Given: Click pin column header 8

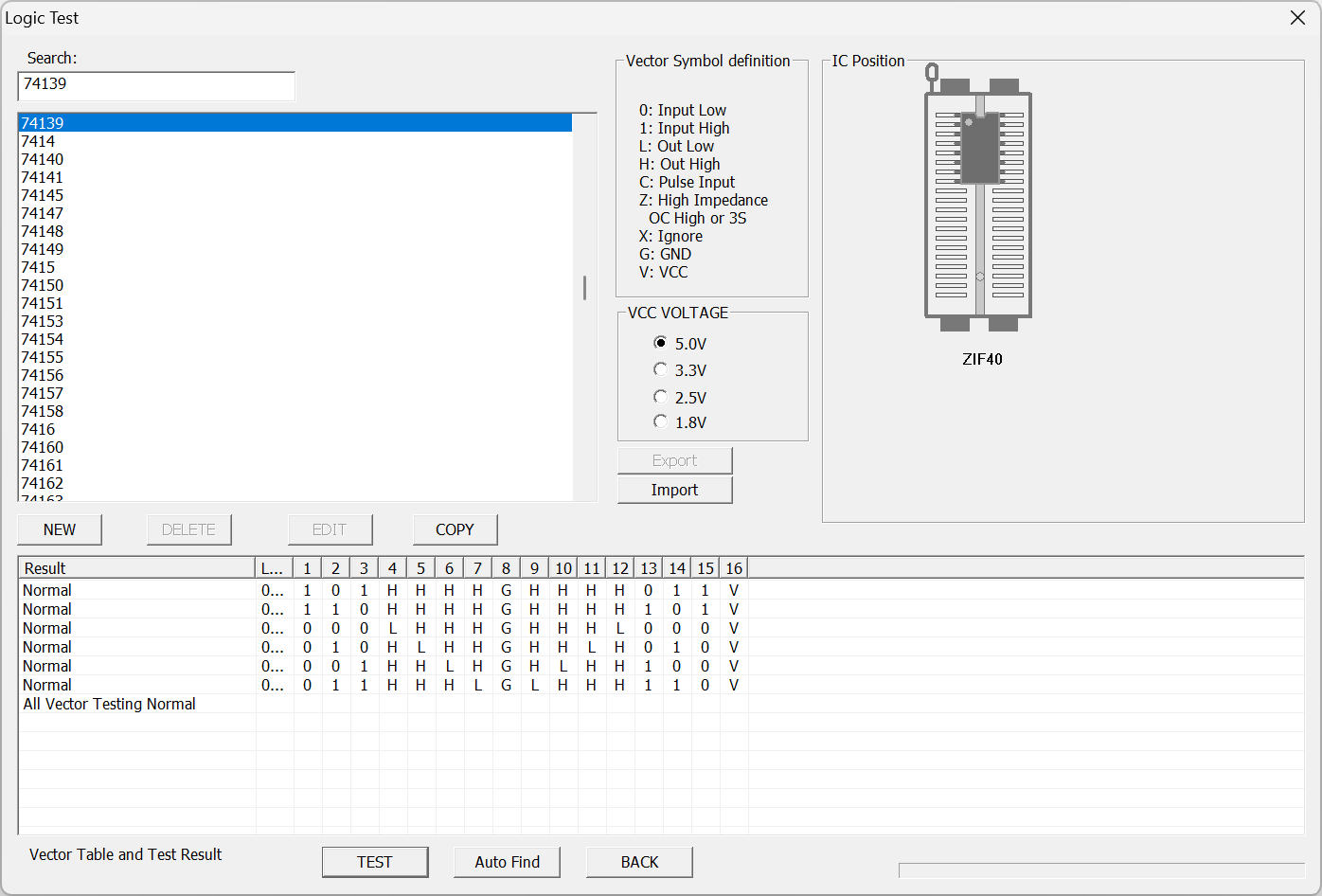Looking at the screenshot, I should point(507,568).
